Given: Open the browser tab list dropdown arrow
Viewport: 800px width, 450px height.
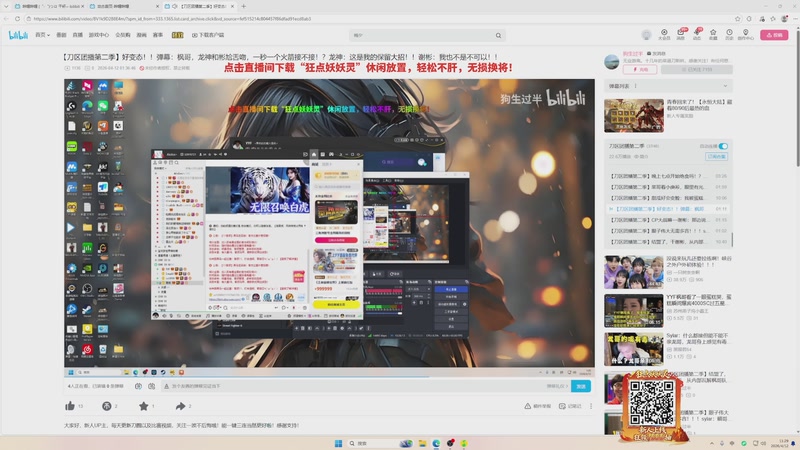Looking at the screenshot, I should pos(6,6).
